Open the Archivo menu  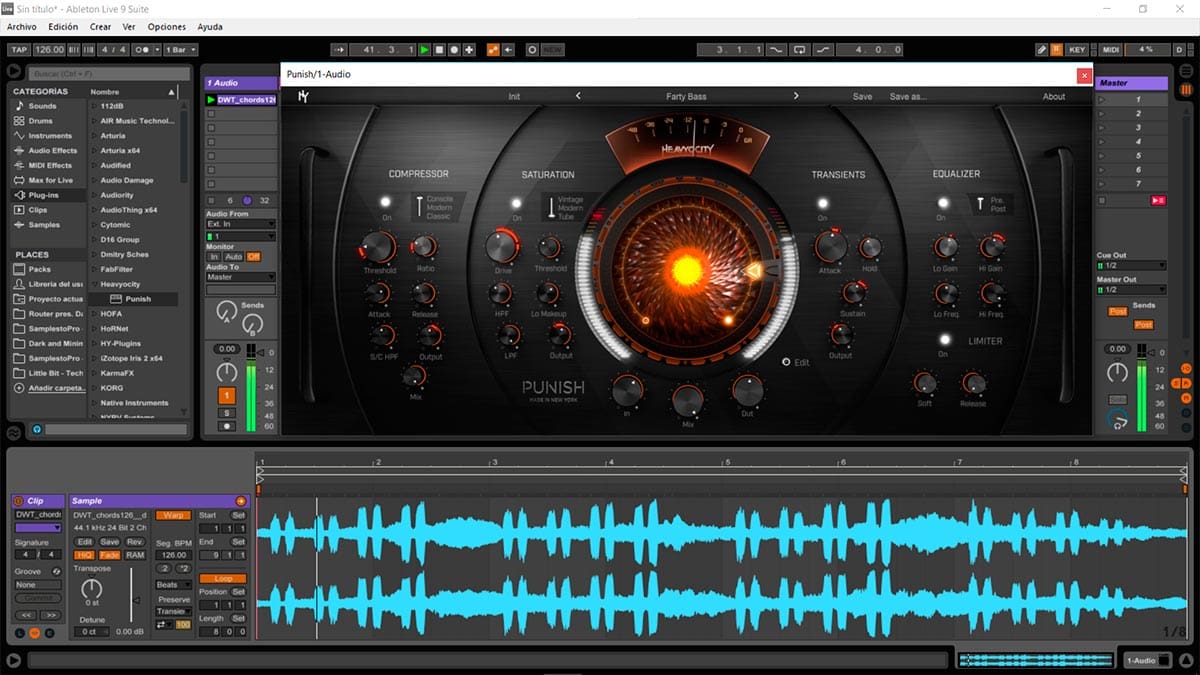coord(22,26)
